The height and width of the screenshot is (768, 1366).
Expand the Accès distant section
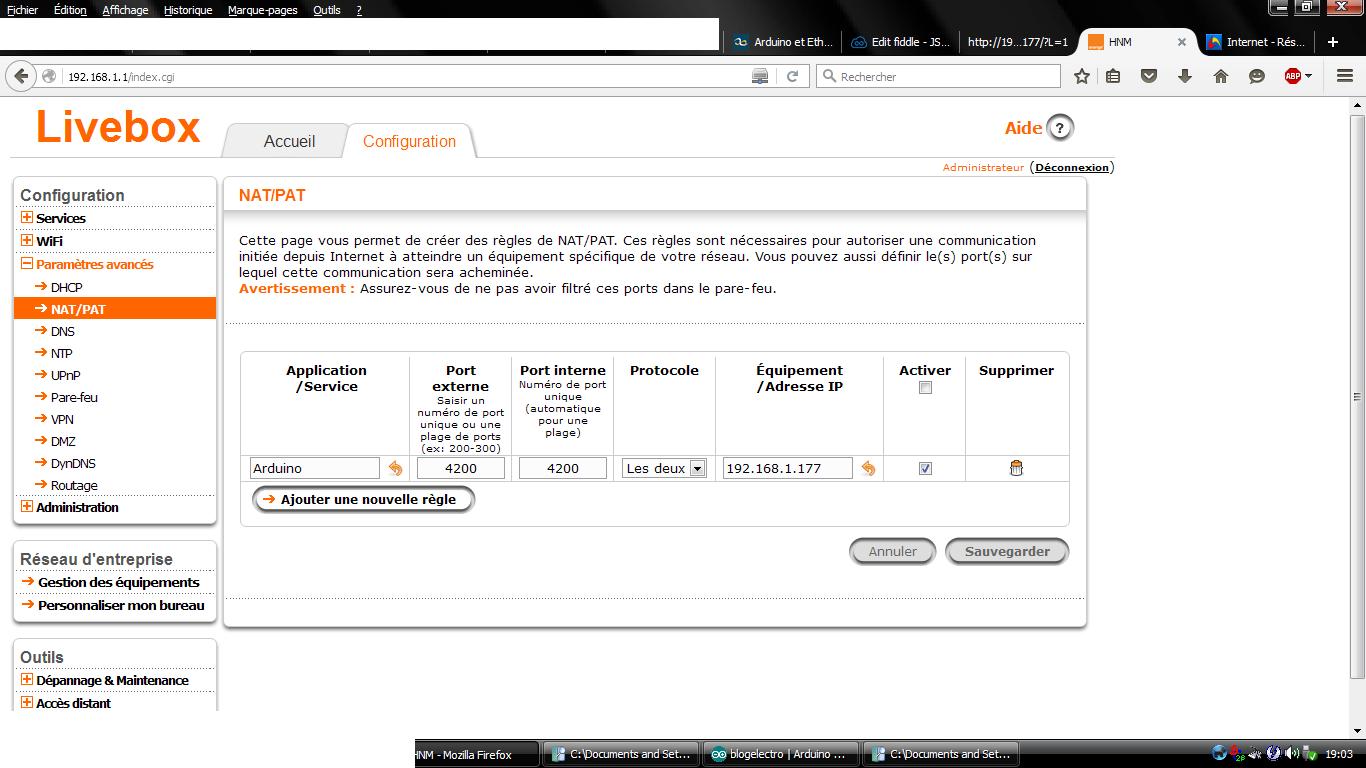tap(27, 703)
